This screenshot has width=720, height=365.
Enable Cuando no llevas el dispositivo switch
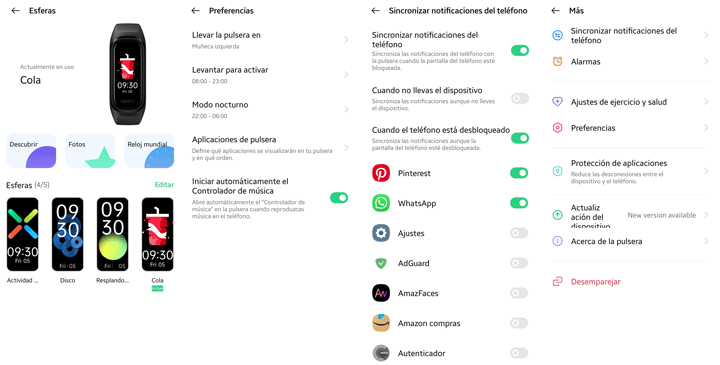click(x=520, y=98)
